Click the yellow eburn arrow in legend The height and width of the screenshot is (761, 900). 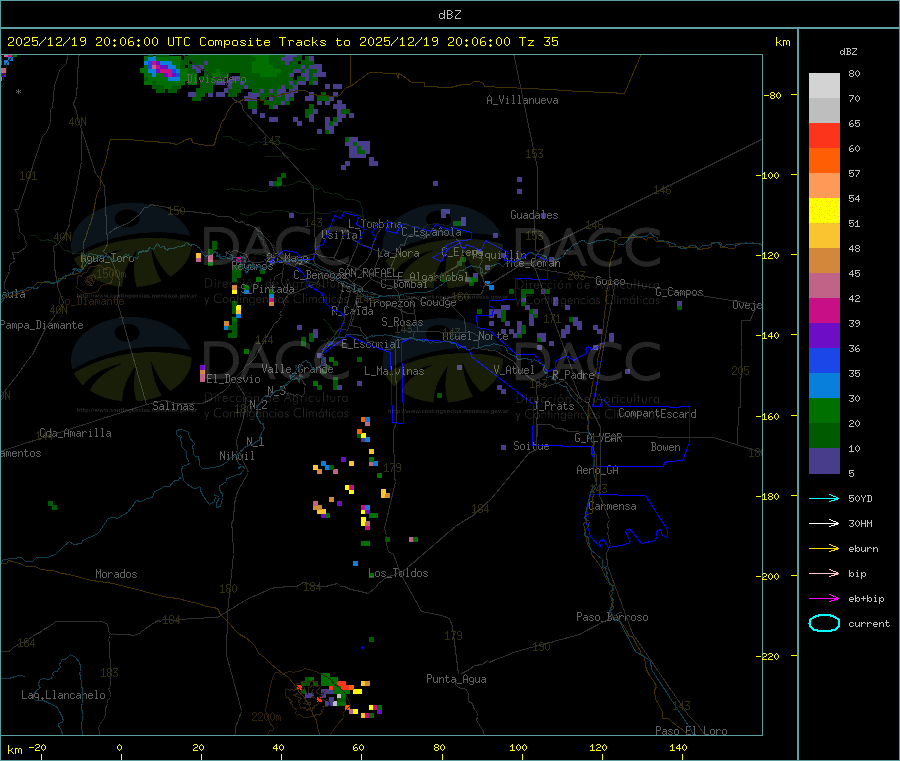pos(824,549)
